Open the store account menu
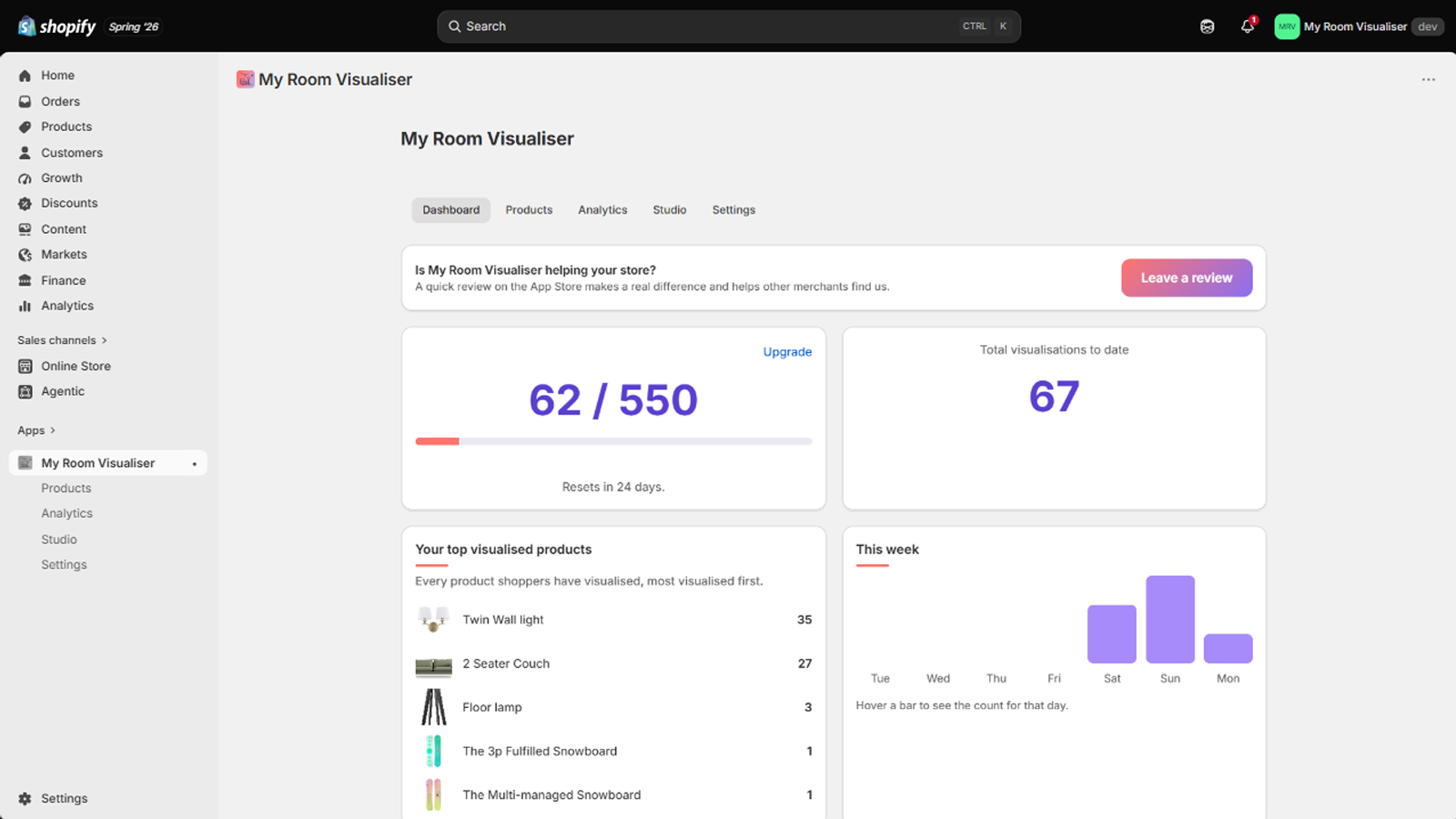This screenshot has width=1456, height=819. (1360, 26)
